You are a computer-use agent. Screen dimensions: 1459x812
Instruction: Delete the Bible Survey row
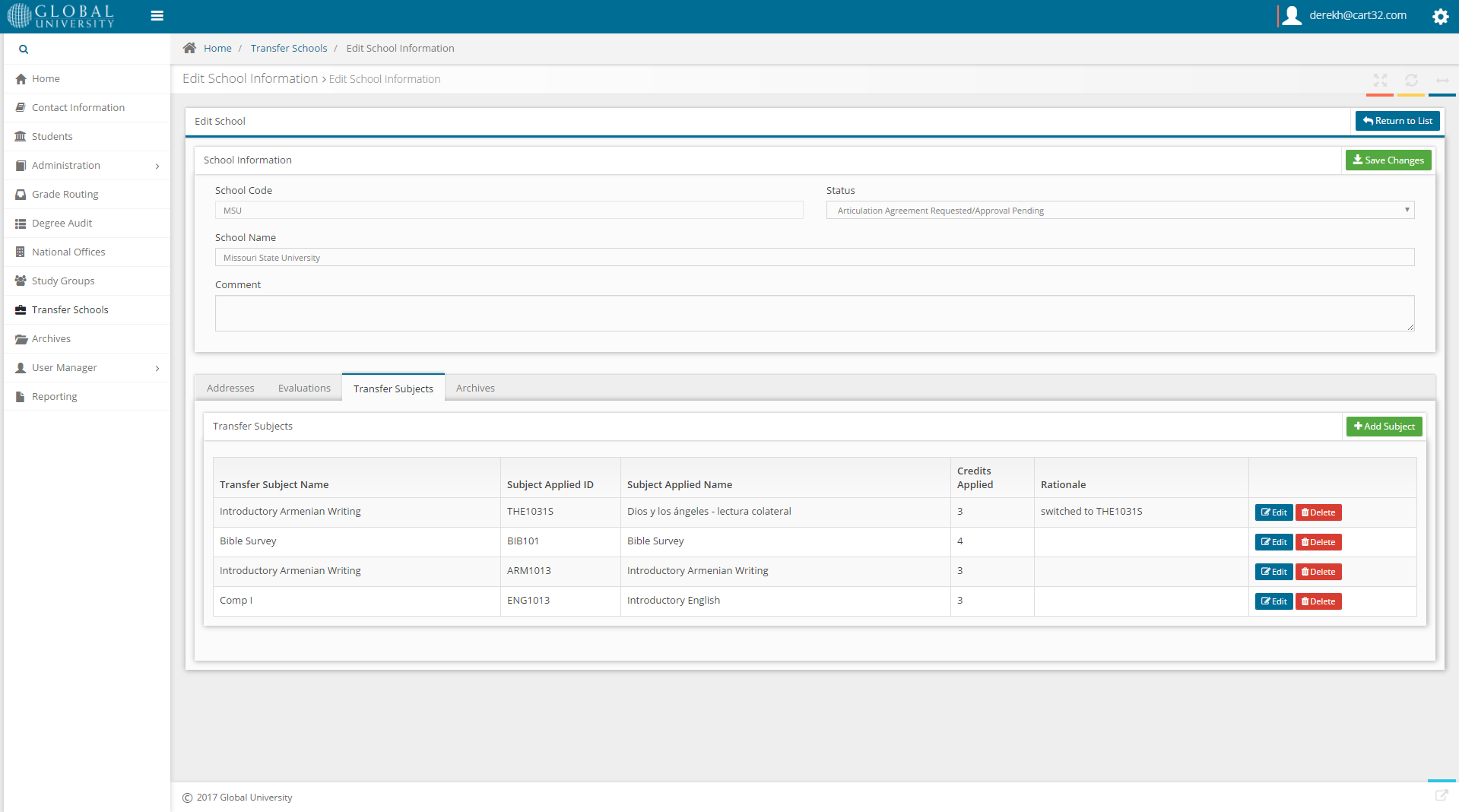click(1318, 542)
